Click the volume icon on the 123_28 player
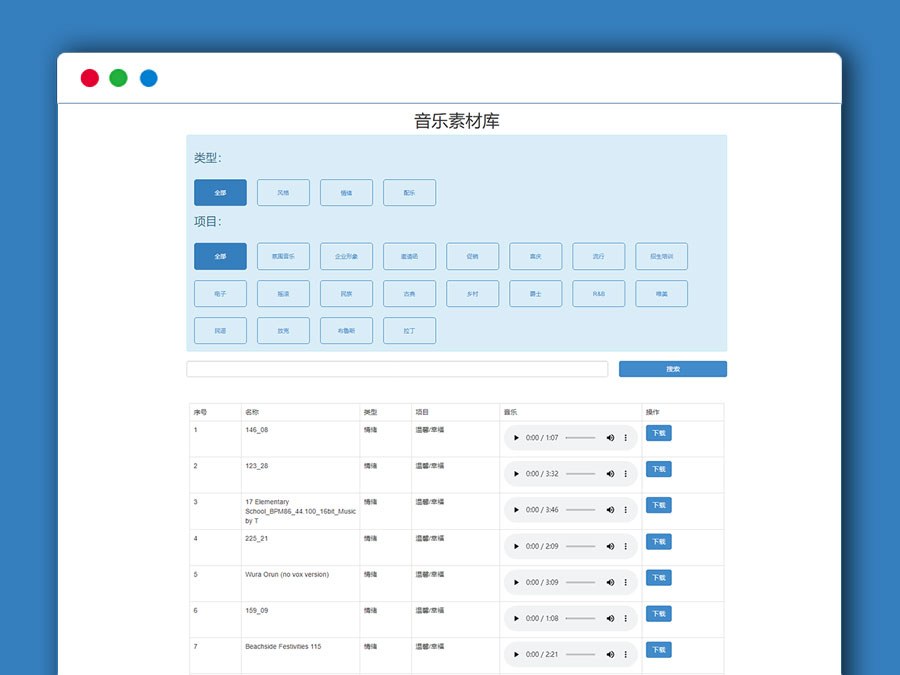The image size is (900, 675). [610, 473]
